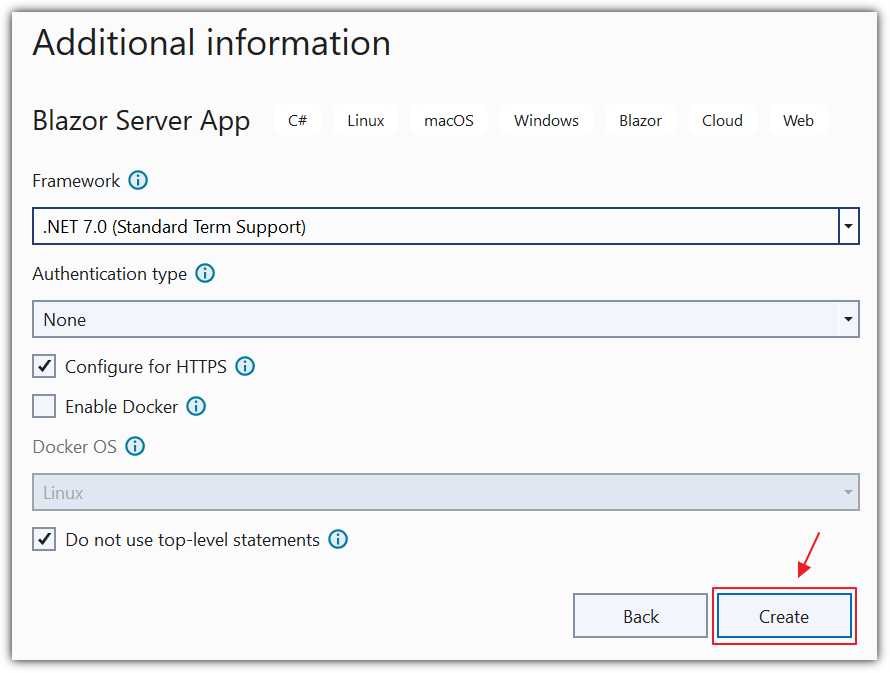Uncheck Do not use top-level statements

point(43,539)
